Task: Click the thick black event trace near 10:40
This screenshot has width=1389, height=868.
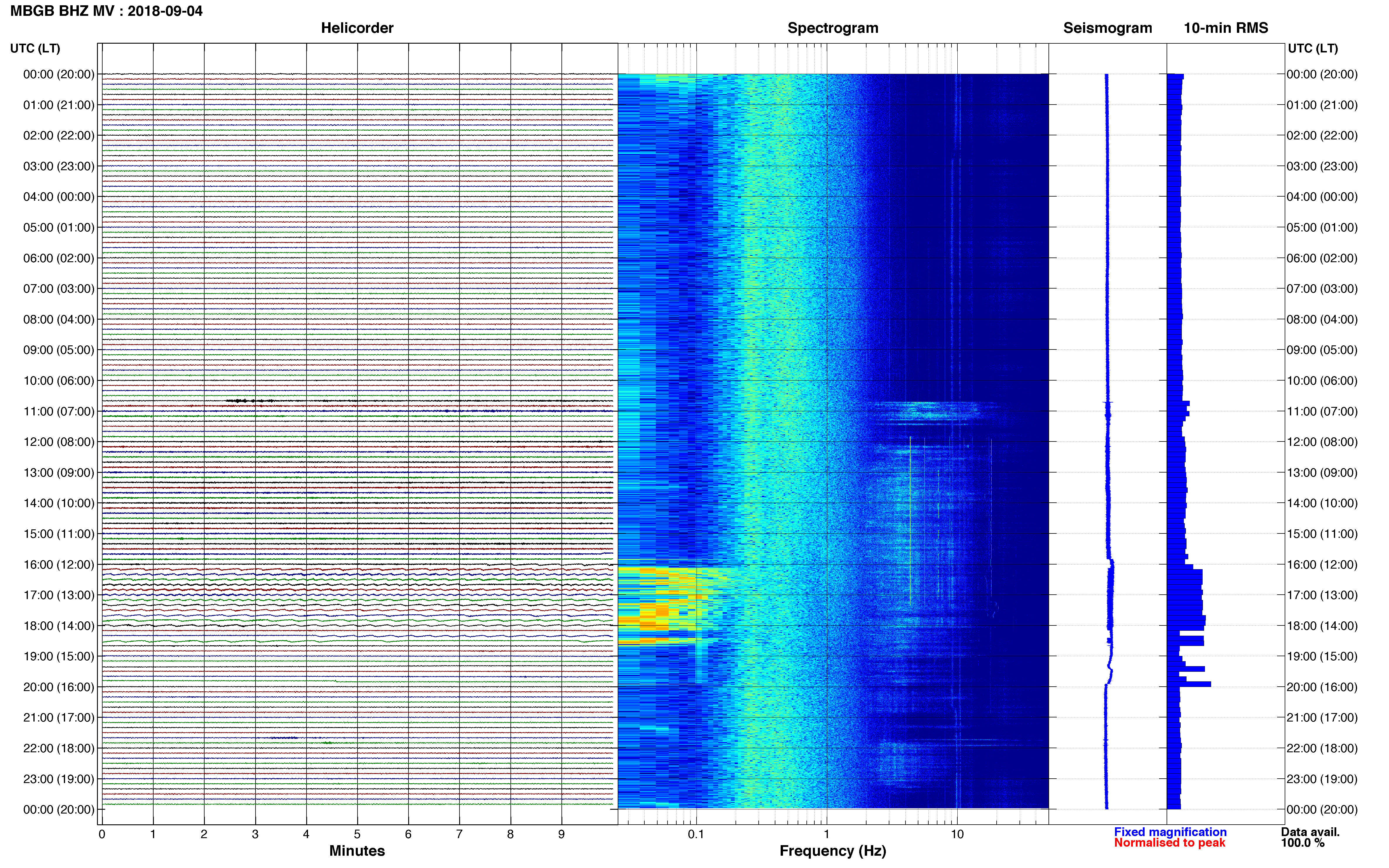Action: point(250,401)
